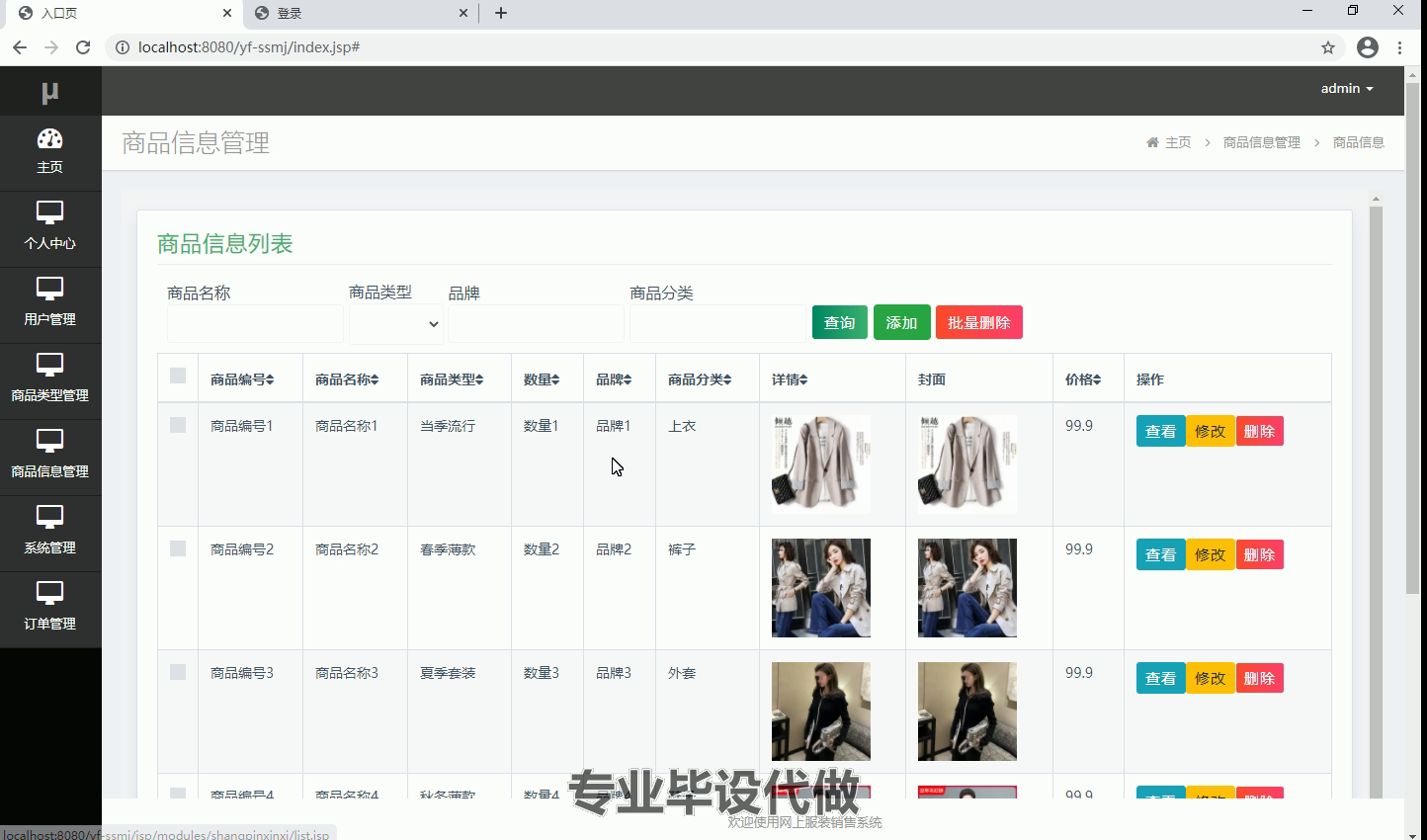This screenshot has height=840, width=1427.
Task: Click 查看 for 商品编号2
Action: pyautogui.click(x=1160, y=554)
